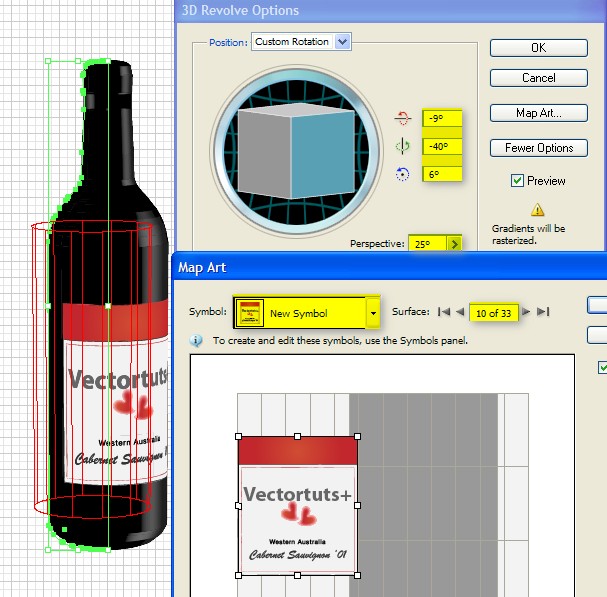Image resolution: width=607 pixels, height=597 pixels.
Task: Cancel the 3D Revolve Options dialog
Action: click(538, 78)
